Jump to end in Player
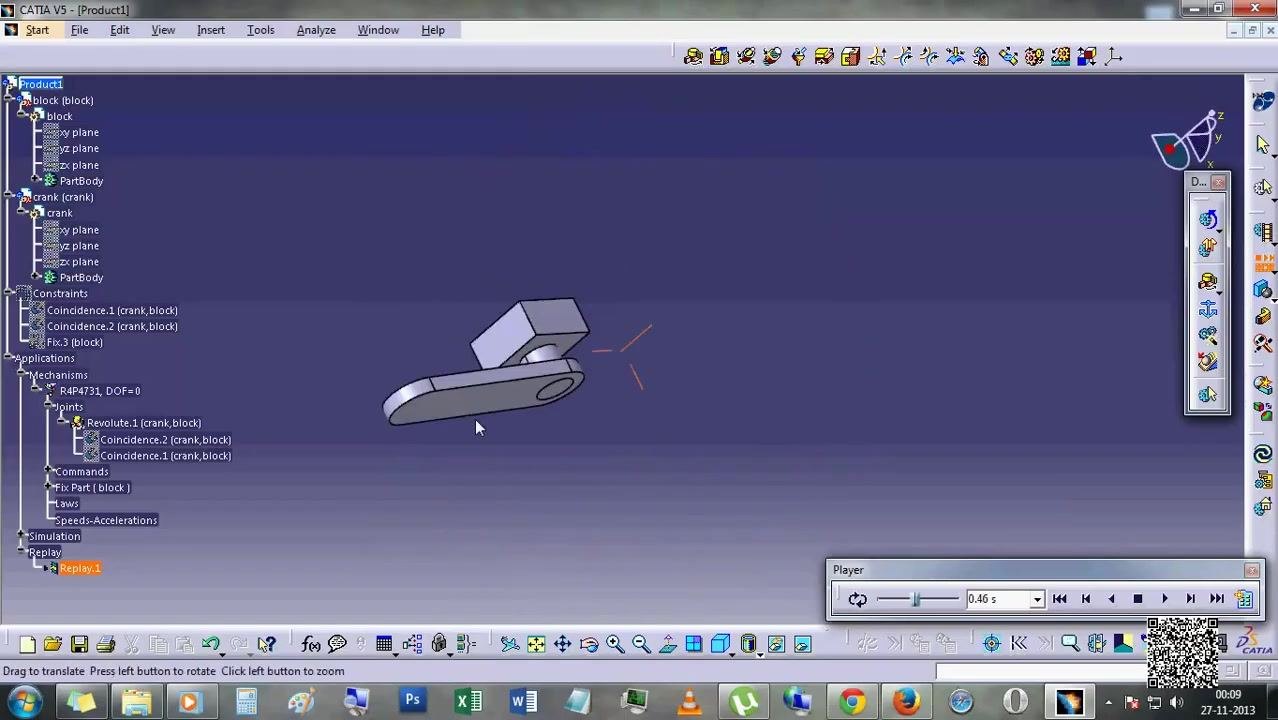 pos(1216,599)
